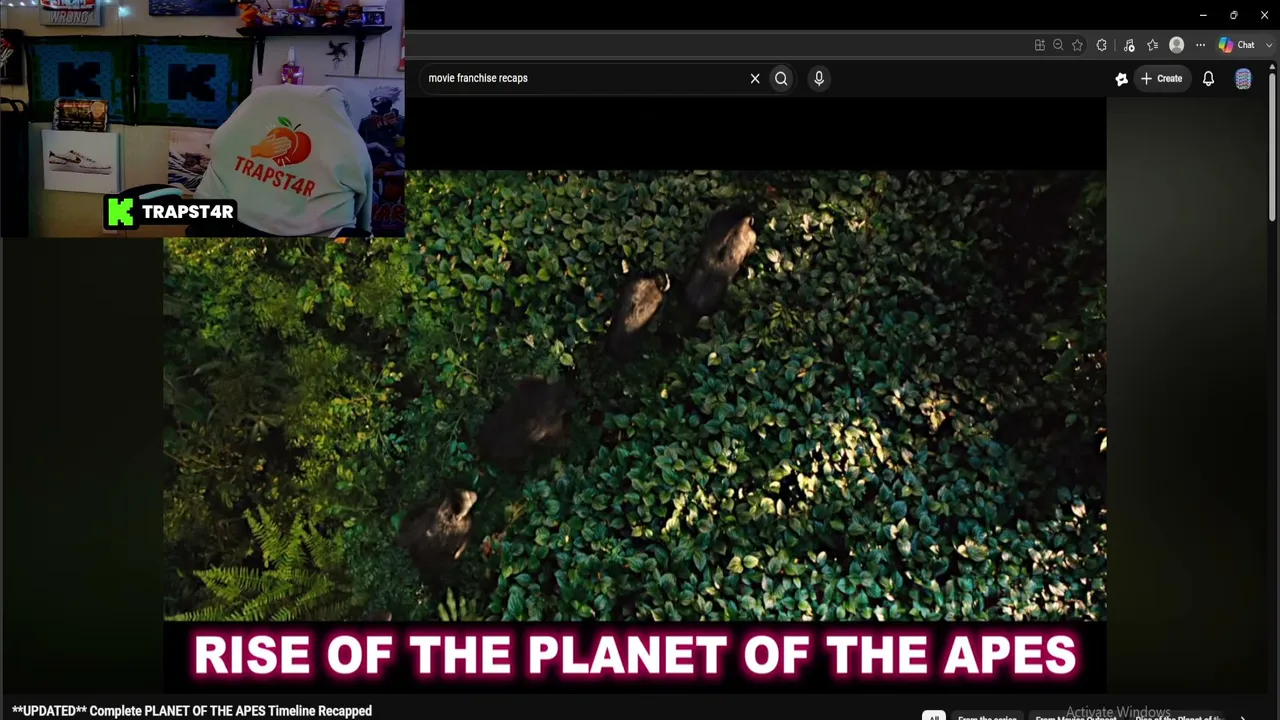1280x720 pixels.
Task: Open the favorites list icon
Action: click(1152, 45)
